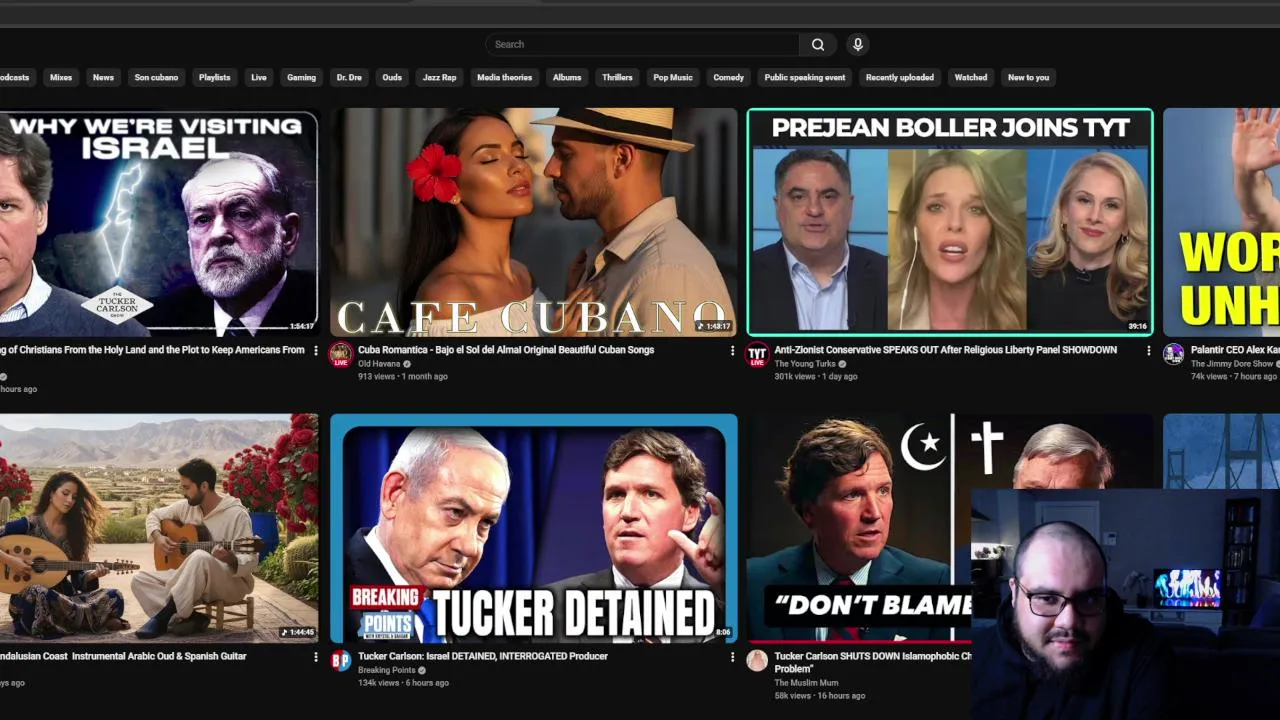Select the New to you chip
Image resolution: width=1280 pixels, height=720 pixels.
1028,77
